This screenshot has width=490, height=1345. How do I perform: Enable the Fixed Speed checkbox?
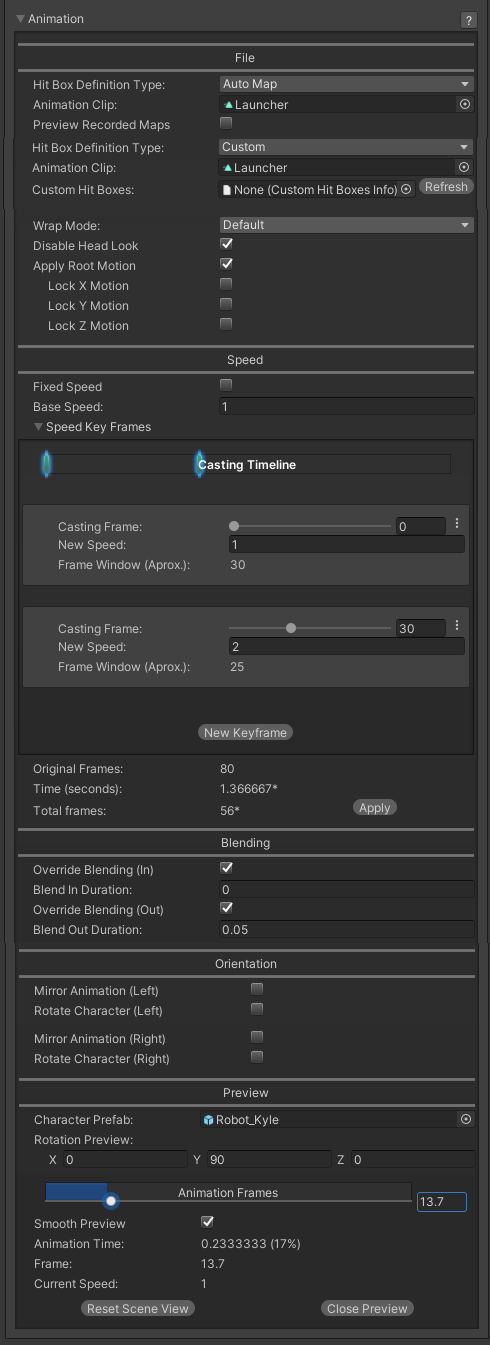226,385
